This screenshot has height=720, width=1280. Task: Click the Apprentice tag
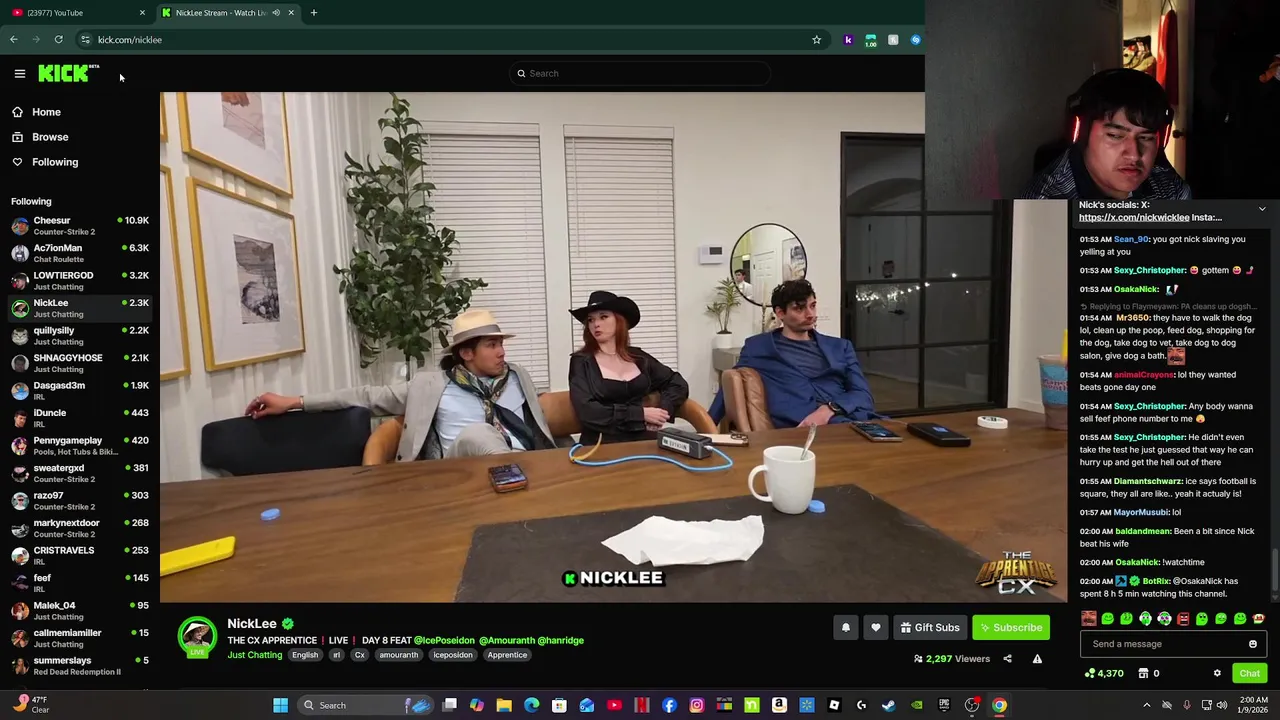[507, 655]
